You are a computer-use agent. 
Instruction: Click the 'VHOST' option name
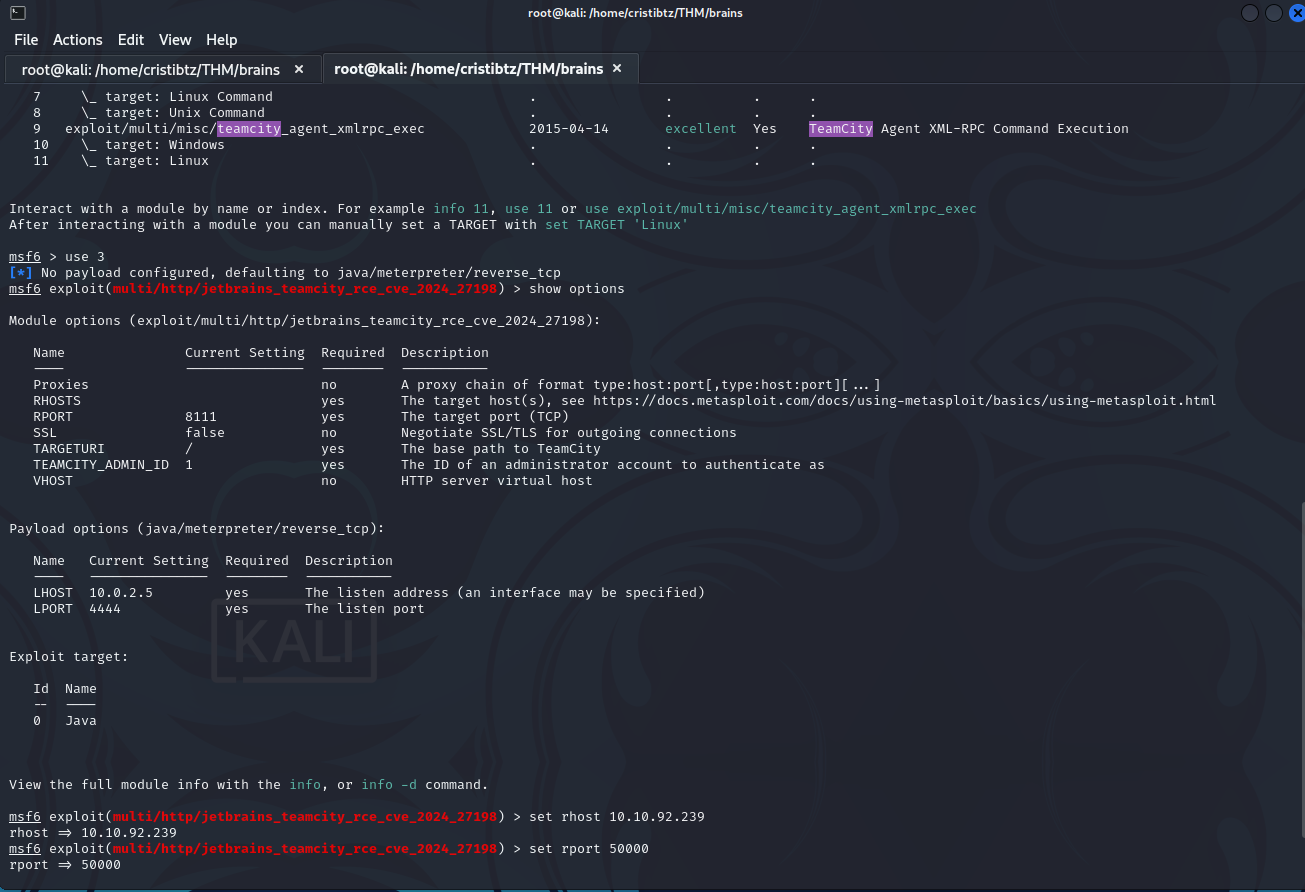(x=53, y=481)
